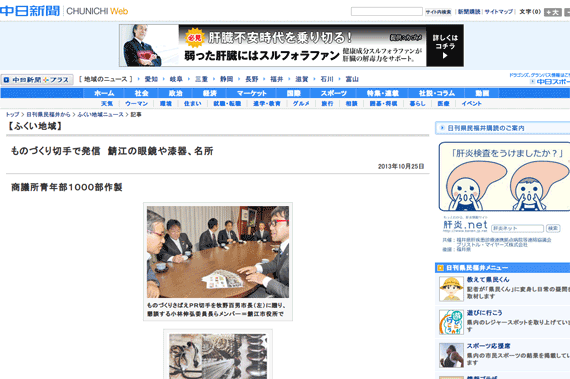Open the 遊びに行こう link
The image size is (570, 379).
click(485, 313)
